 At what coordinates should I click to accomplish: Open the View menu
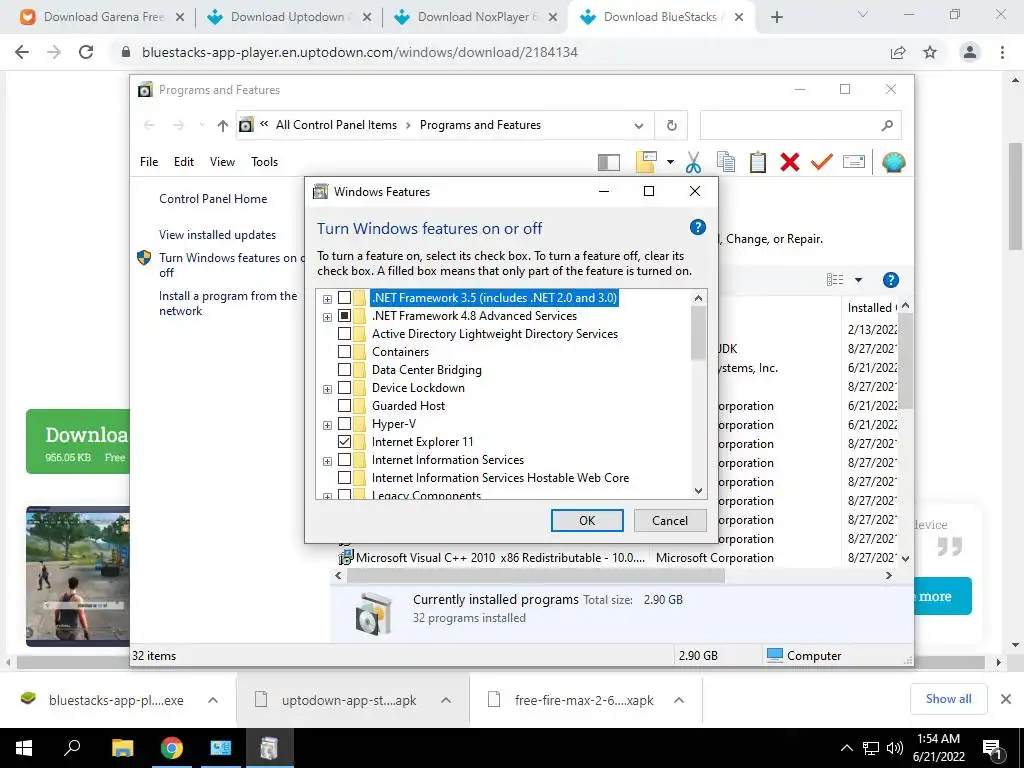[222, 162]
